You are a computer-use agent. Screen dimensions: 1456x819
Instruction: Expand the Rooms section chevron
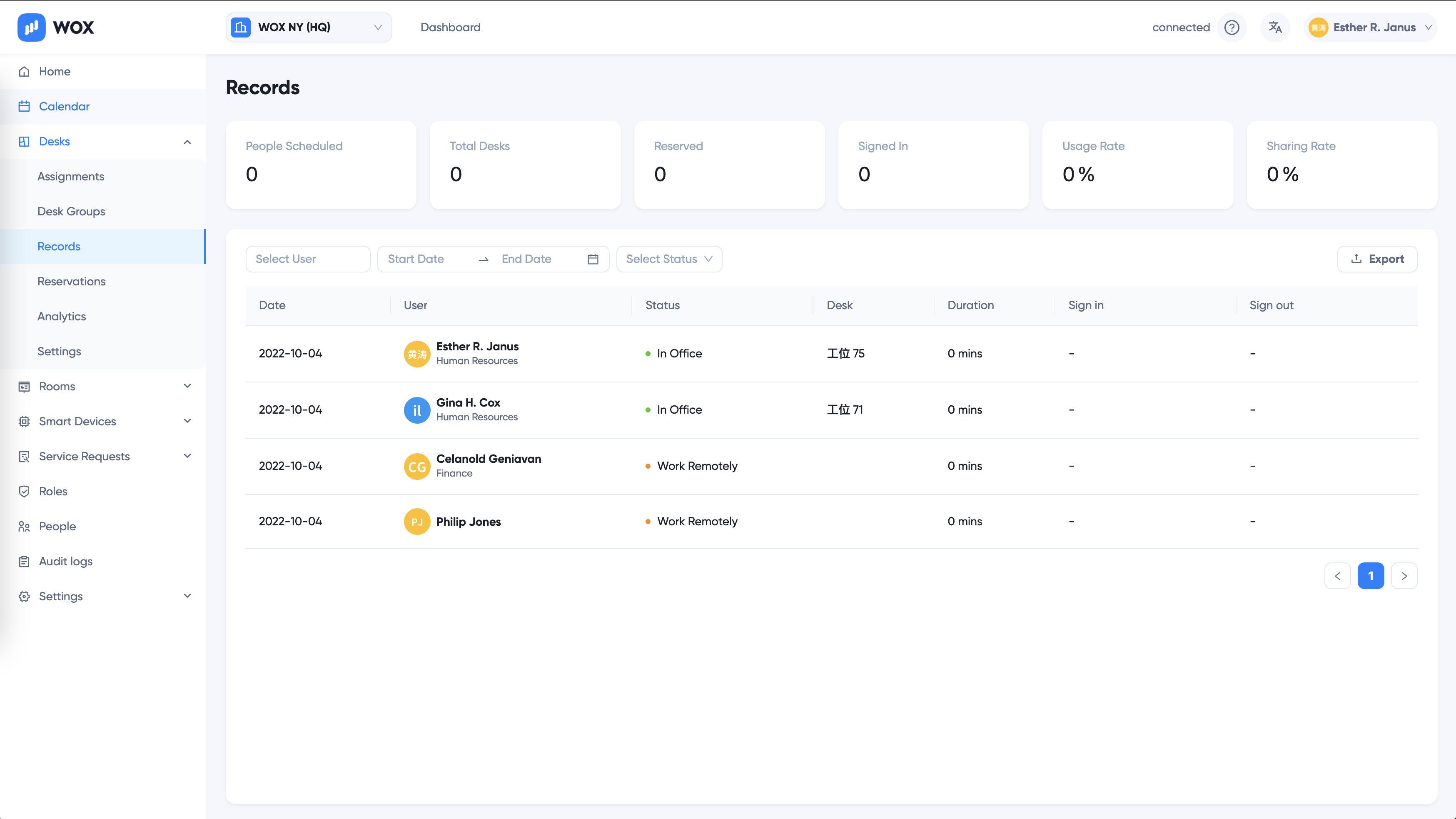click(x=187, y=386)
